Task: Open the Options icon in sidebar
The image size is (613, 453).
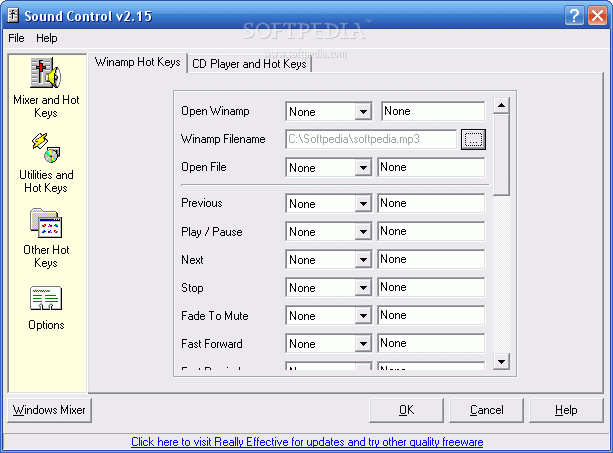Action: click(46, 298)
